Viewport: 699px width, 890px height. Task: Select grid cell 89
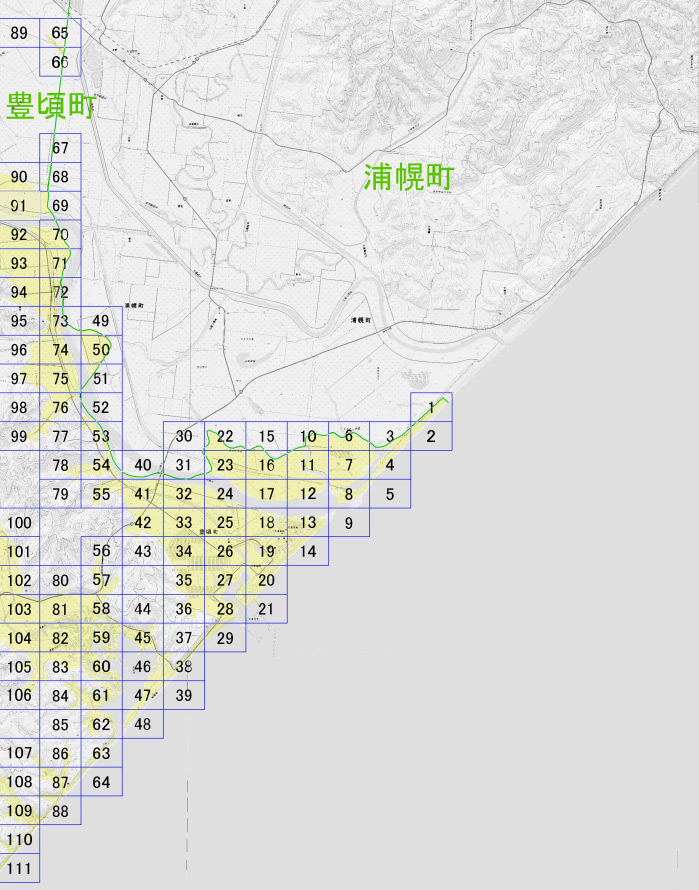point(19,33)
